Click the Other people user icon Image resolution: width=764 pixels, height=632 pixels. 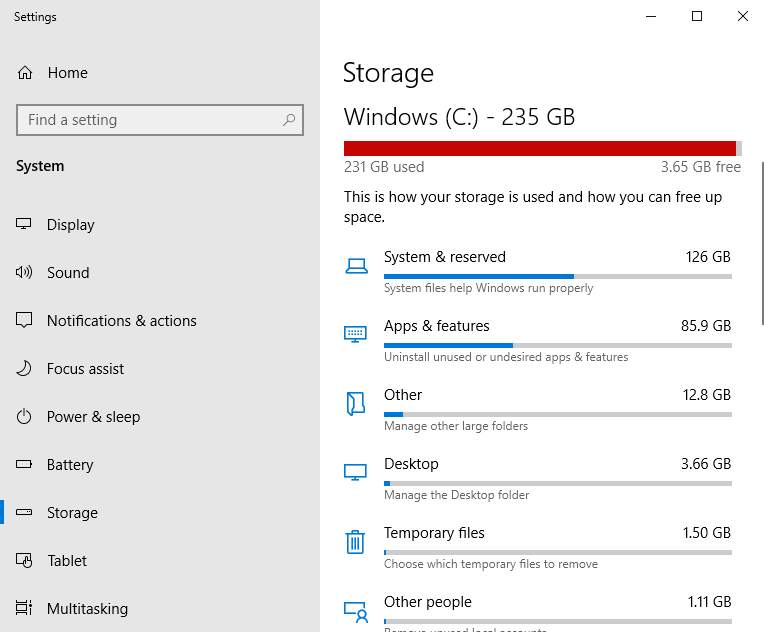click(x=356, y=612)
